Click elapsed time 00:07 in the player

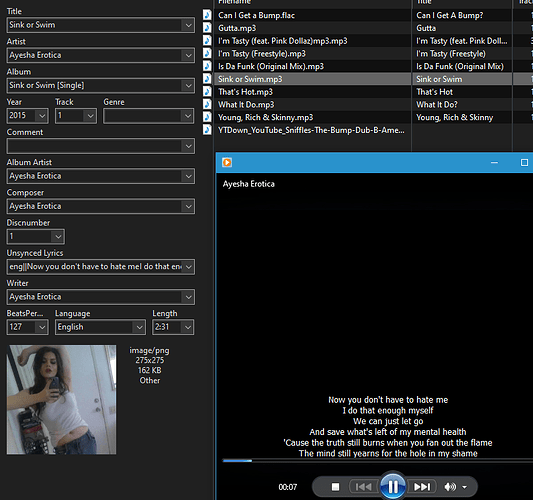(x=288, y=487)
